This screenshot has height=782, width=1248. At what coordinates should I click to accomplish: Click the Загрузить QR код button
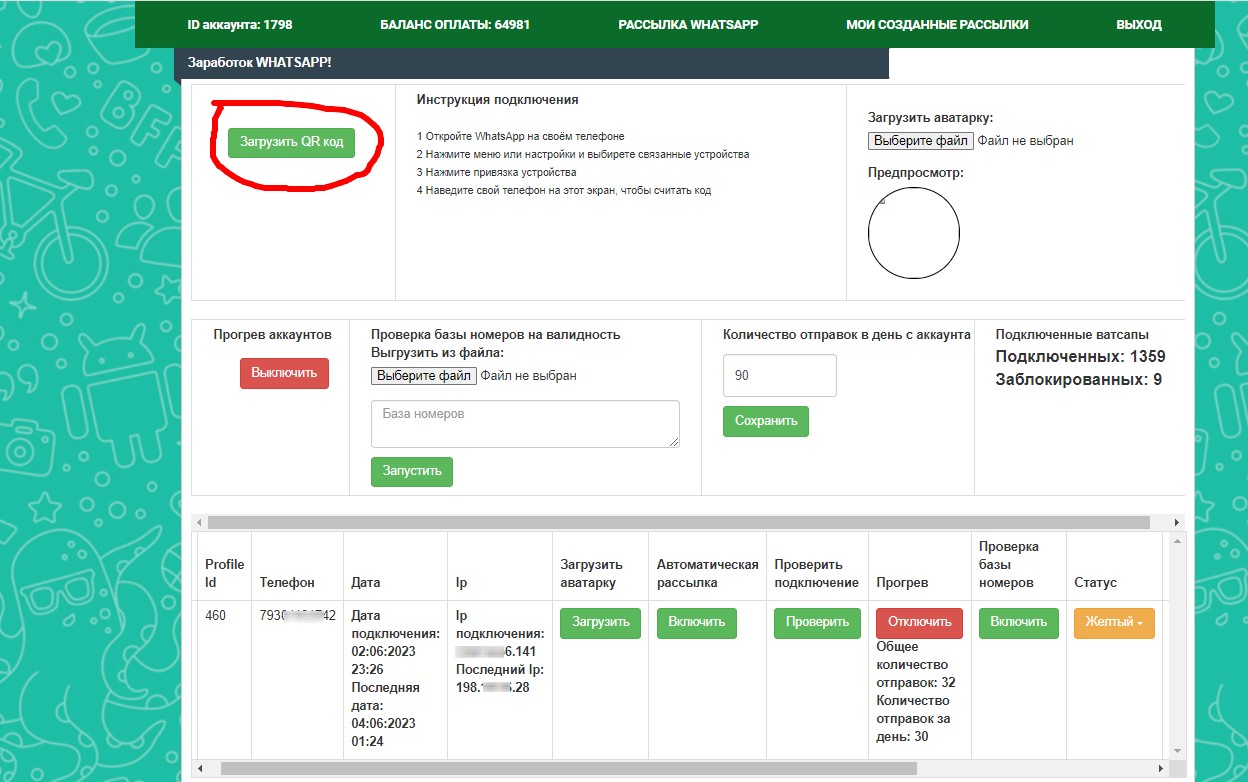[x=291, y=142]
